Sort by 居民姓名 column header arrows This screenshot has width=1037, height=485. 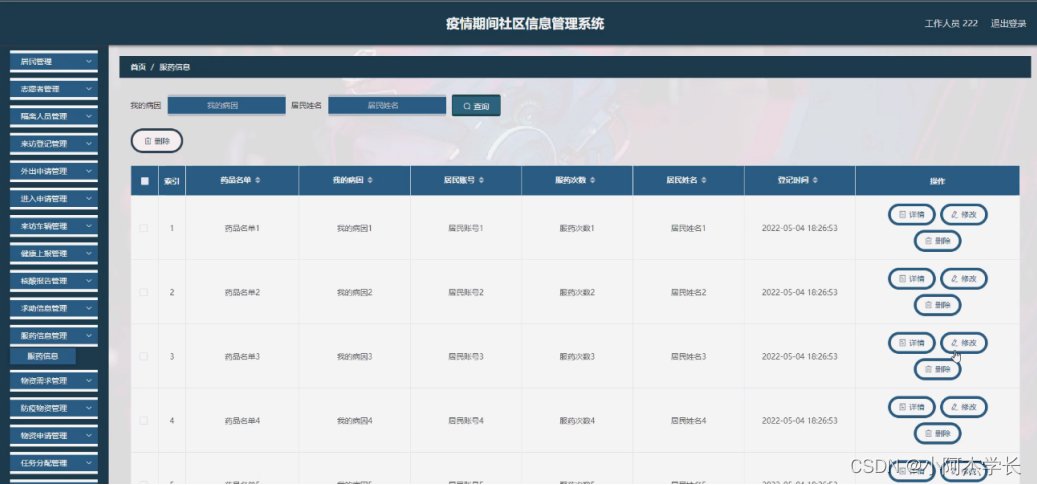coord(704,181)
